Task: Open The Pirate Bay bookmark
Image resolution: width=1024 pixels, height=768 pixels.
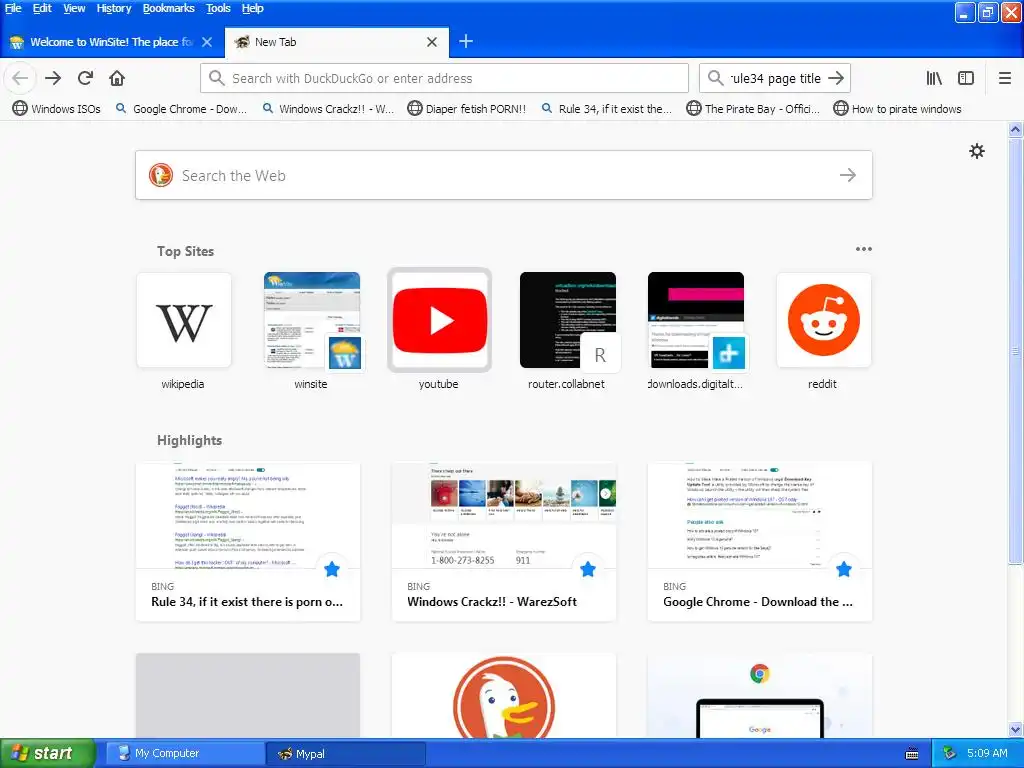Action: pos(753,109)
